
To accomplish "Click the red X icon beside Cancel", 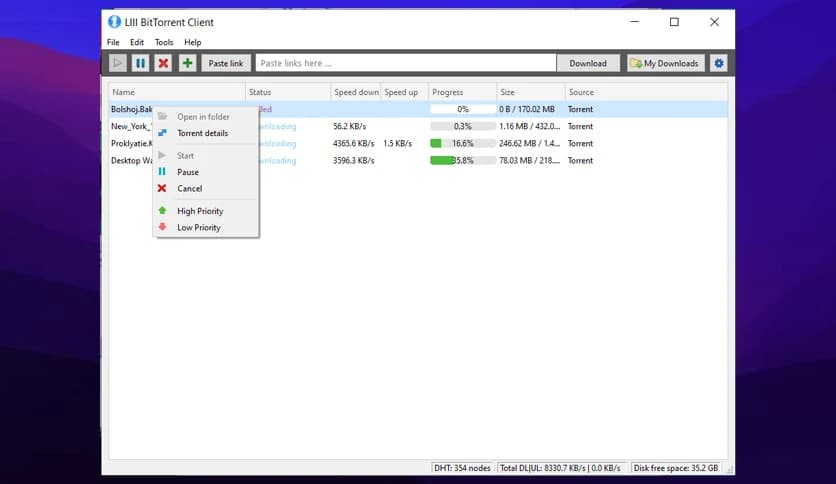I will tap(162, 188).
